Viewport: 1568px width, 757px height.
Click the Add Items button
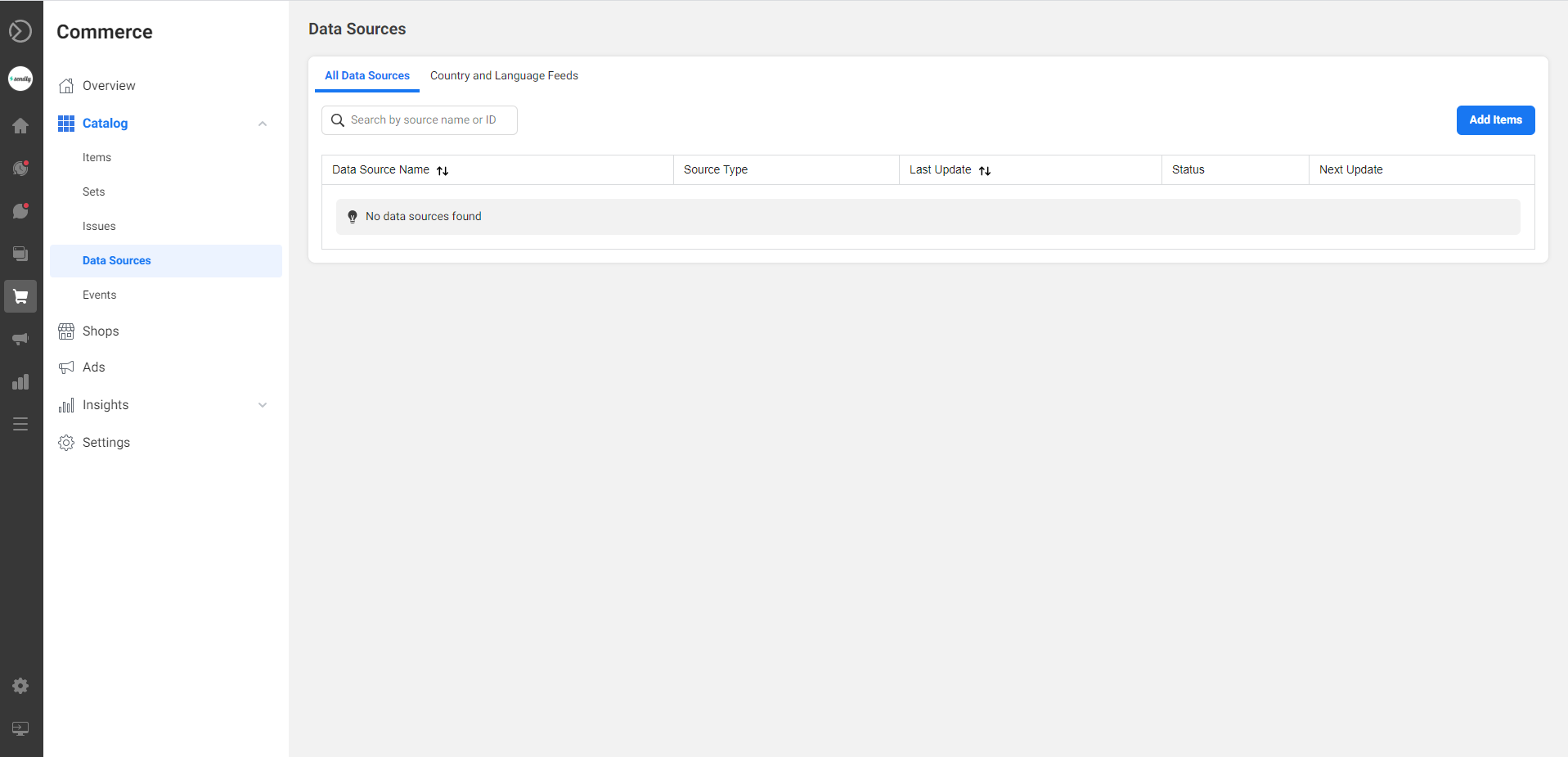[1495, 120]
